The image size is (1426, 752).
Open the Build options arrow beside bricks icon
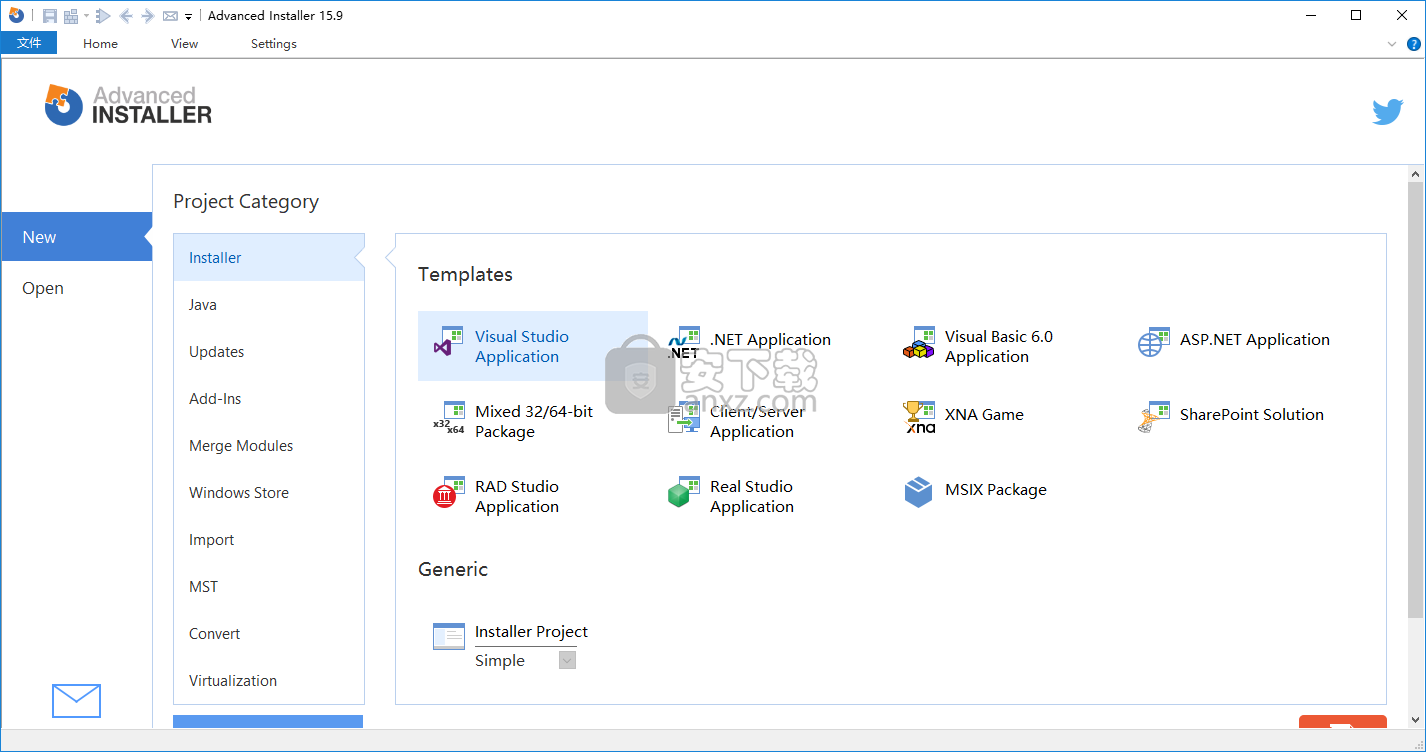[x=86, y=16]
